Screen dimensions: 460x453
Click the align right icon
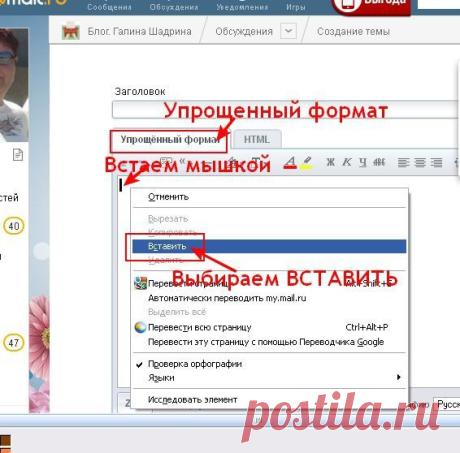436,163
